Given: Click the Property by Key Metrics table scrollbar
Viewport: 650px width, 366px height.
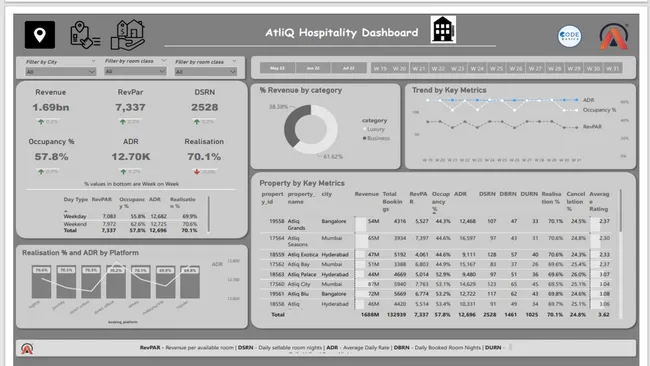Looking at the screenshot, I should (621, 211).
